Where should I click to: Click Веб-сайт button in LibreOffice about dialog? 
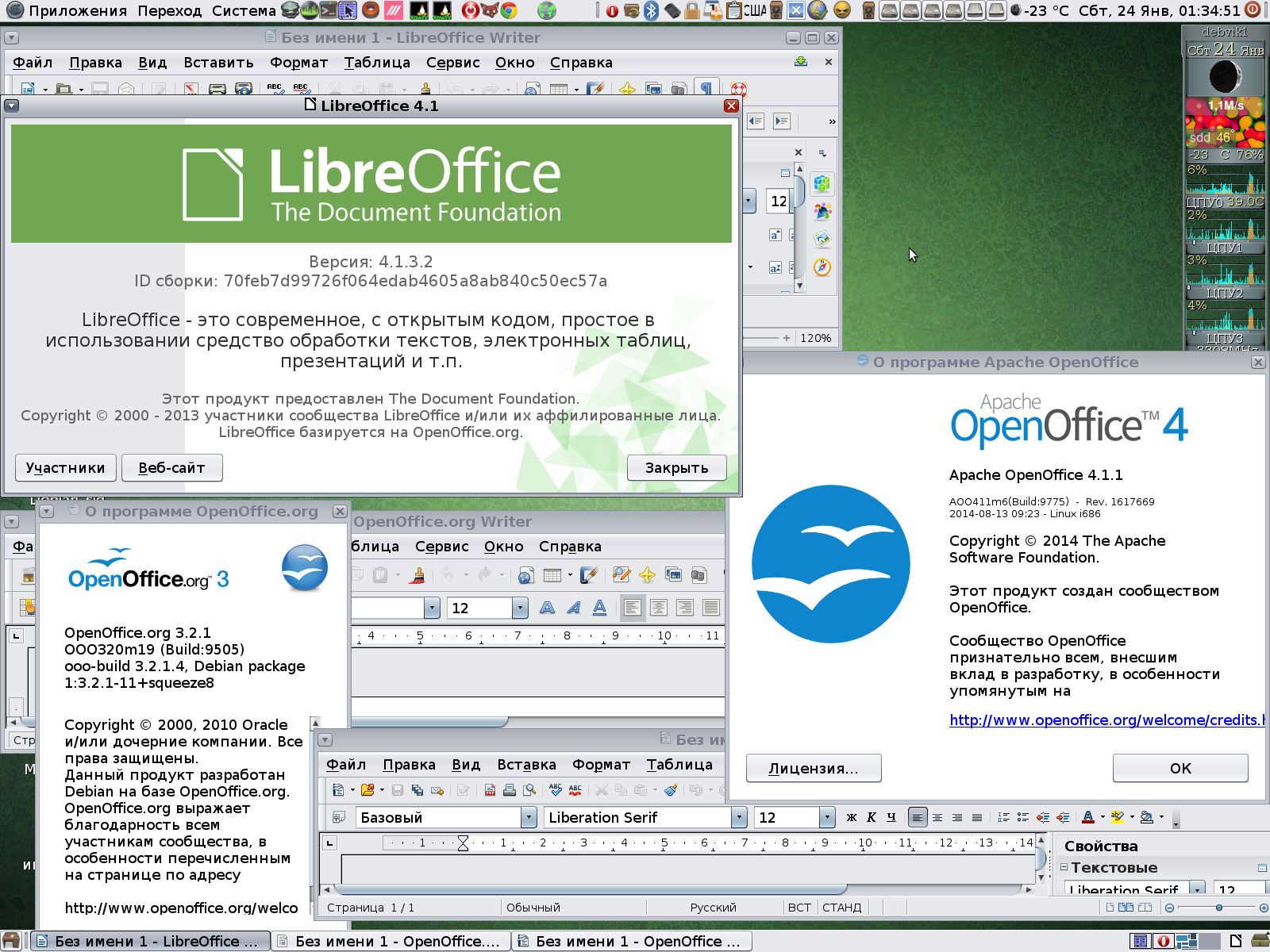(171, 468)
